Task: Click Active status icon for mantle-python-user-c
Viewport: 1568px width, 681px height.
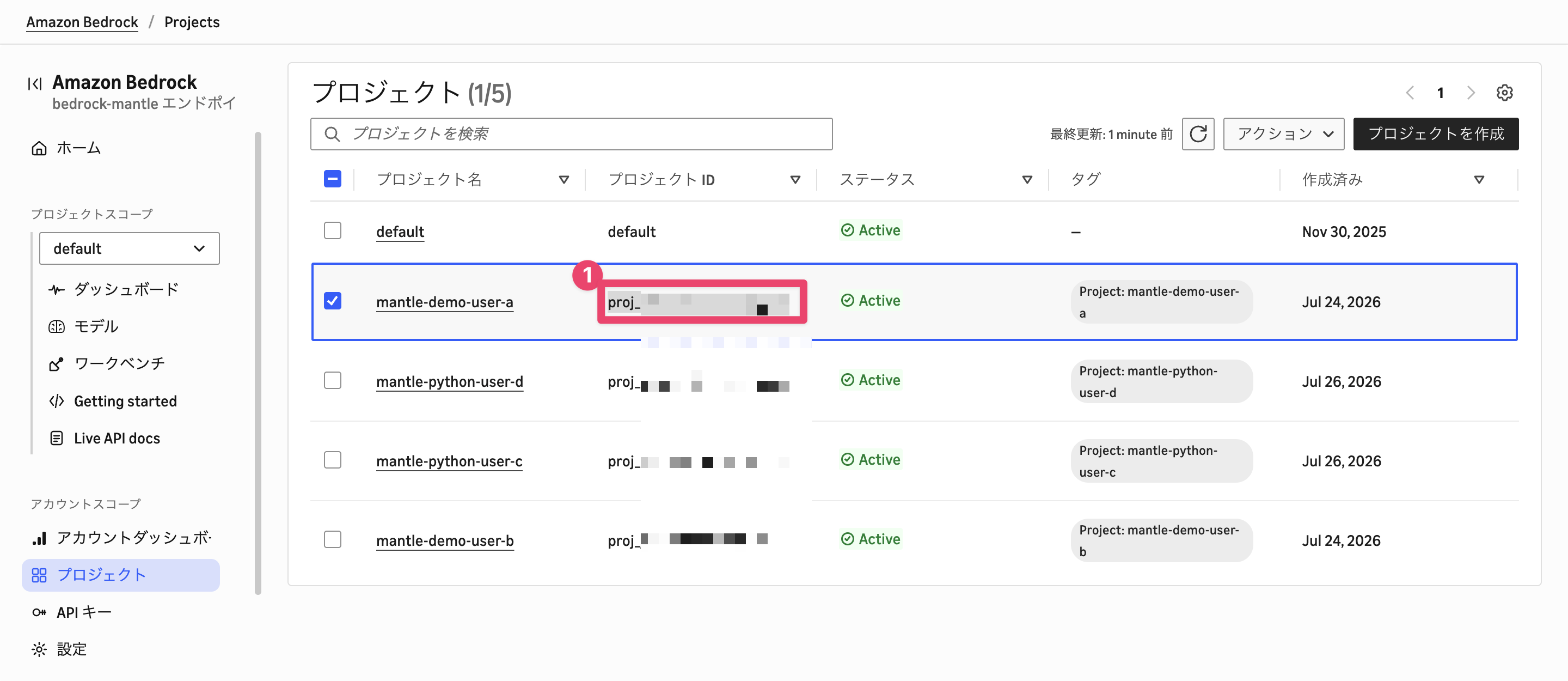Action: (847, 459)
